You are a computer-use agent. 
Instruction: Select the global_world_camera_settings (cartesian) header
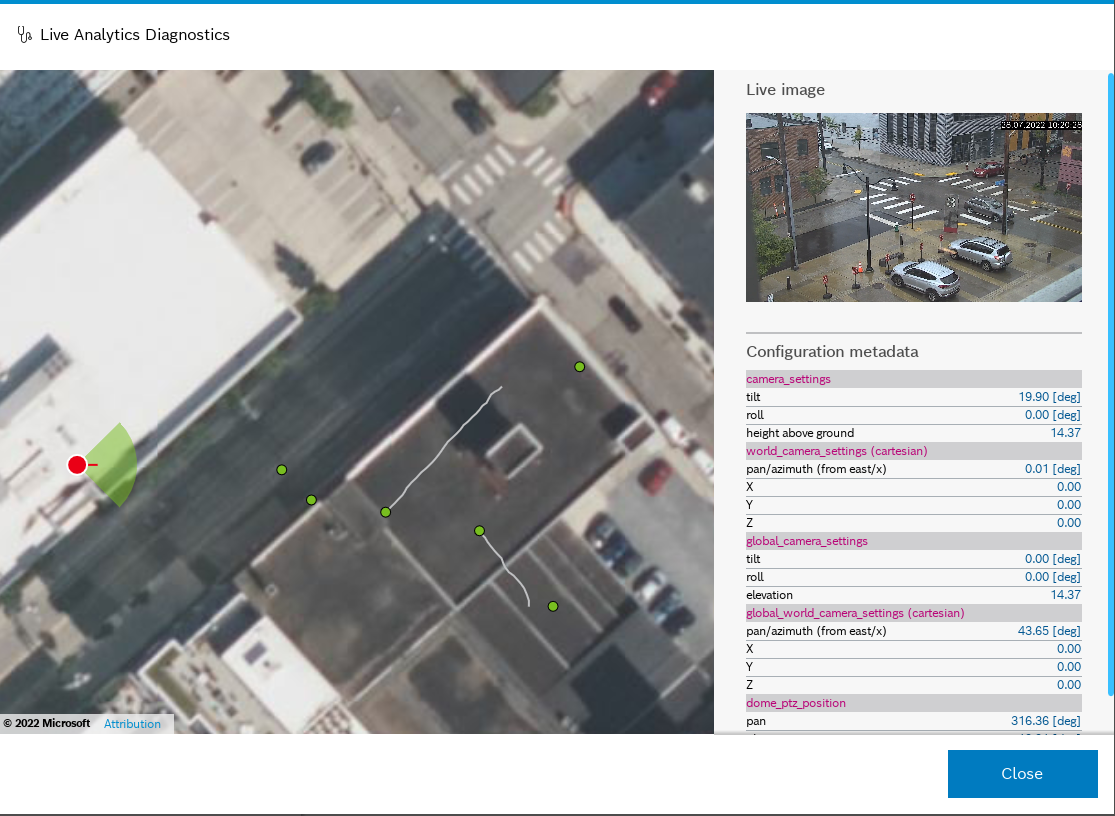pyautogui.click(x=913, y=613)
